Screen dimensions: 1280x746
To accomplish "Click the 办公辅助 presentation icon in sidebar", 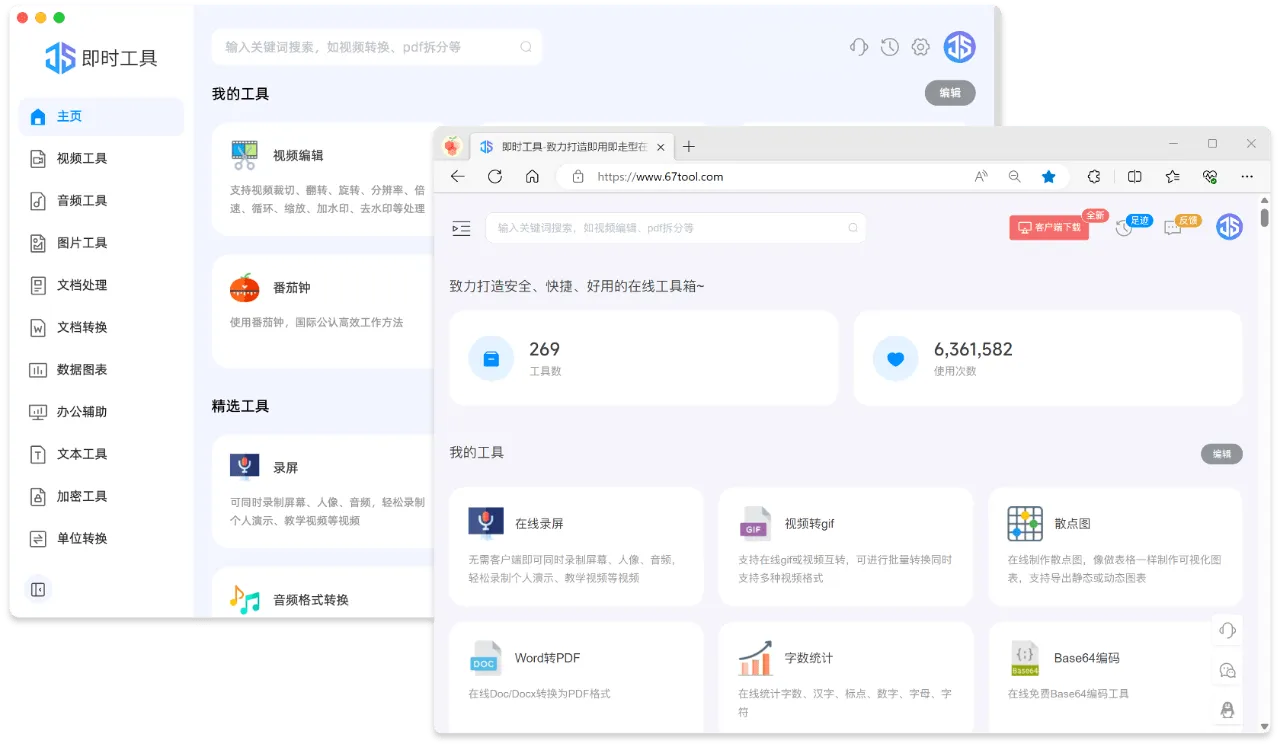I will (38, 412).
